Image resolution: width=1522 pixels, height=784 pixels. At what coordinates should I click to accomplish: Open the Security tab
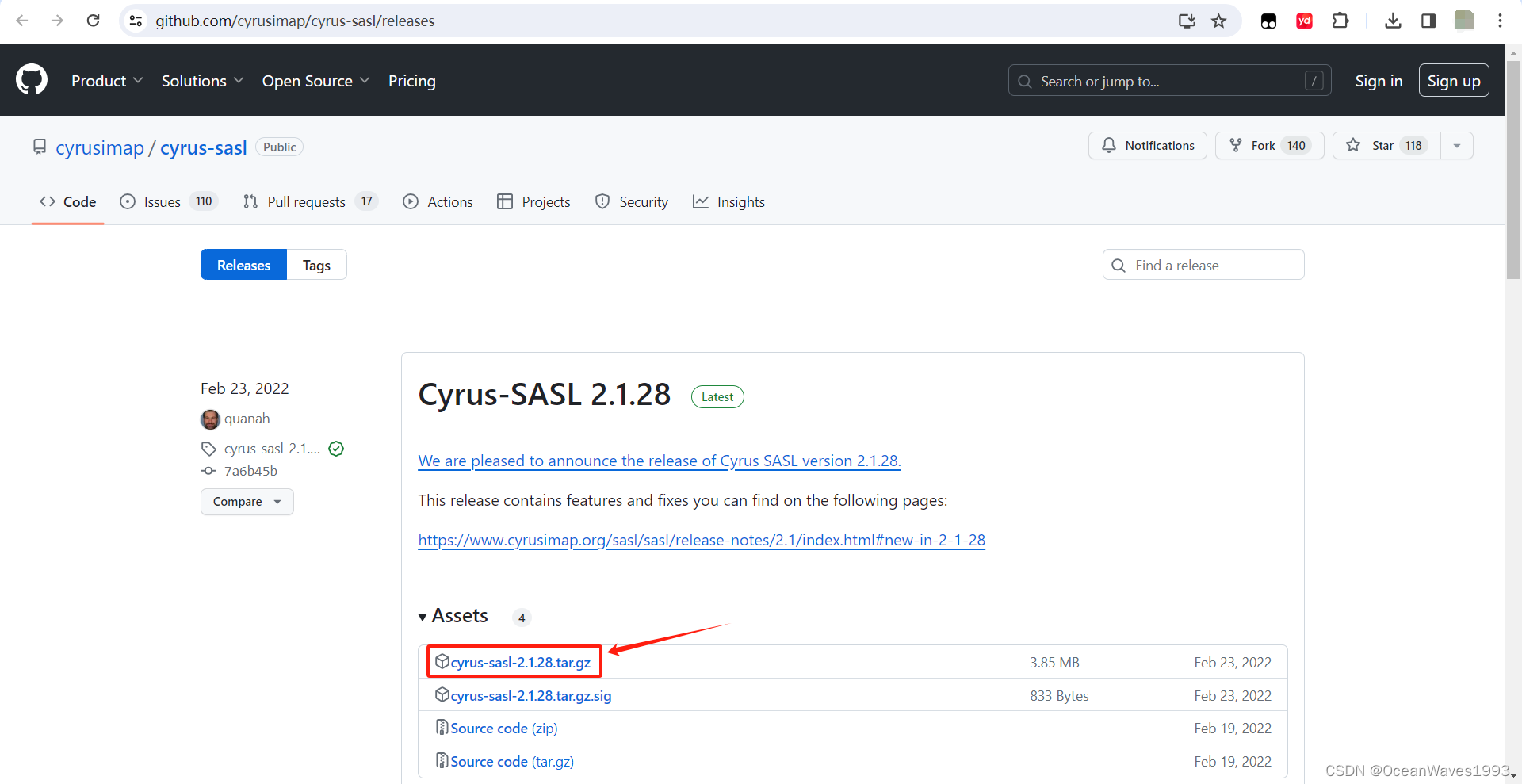coord(632,202)
